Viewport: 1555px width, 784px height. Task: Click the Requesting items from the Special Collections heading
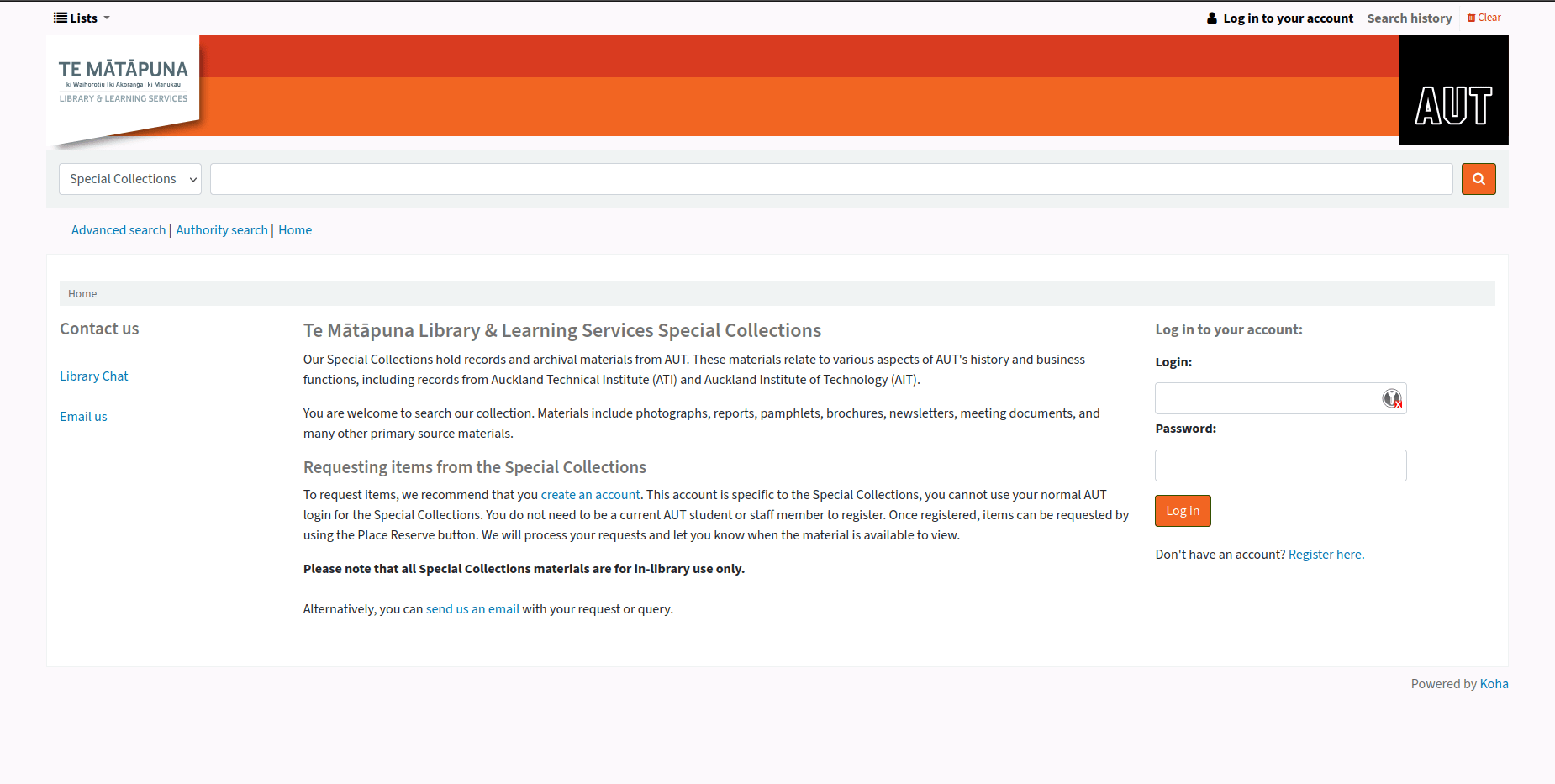click(x=475, y=467)
